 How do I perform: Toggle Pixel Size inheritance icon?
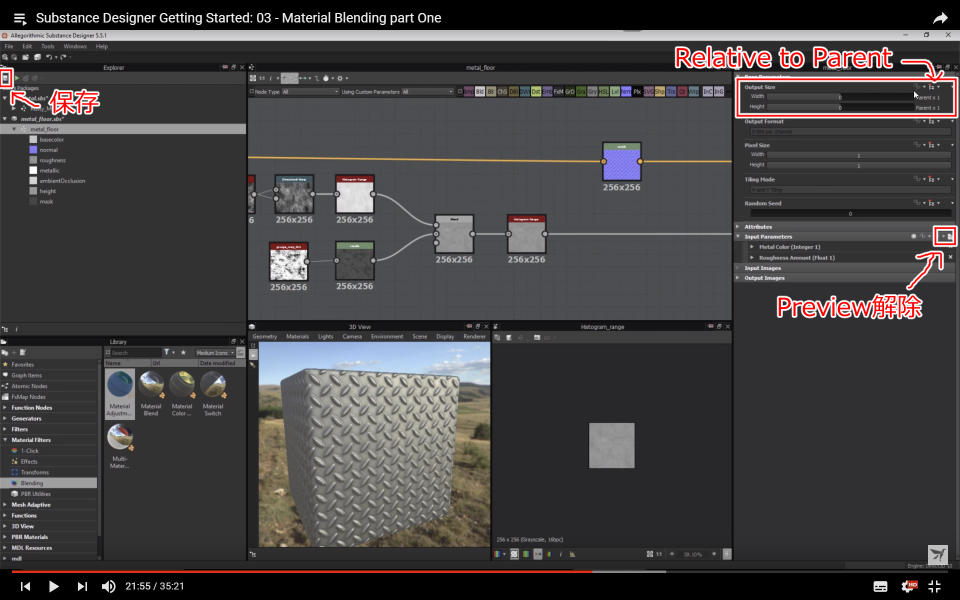[932, 145]
